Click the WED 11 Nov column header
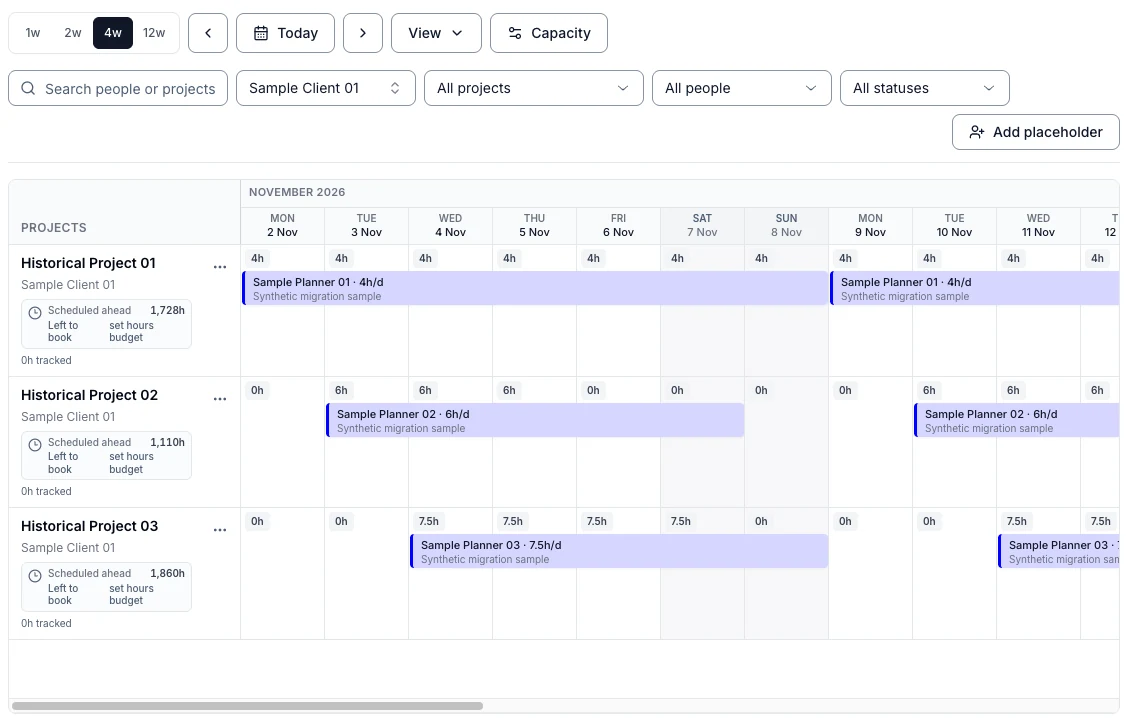Viewport: 1128px width, 718px height. click(1038, 225)
